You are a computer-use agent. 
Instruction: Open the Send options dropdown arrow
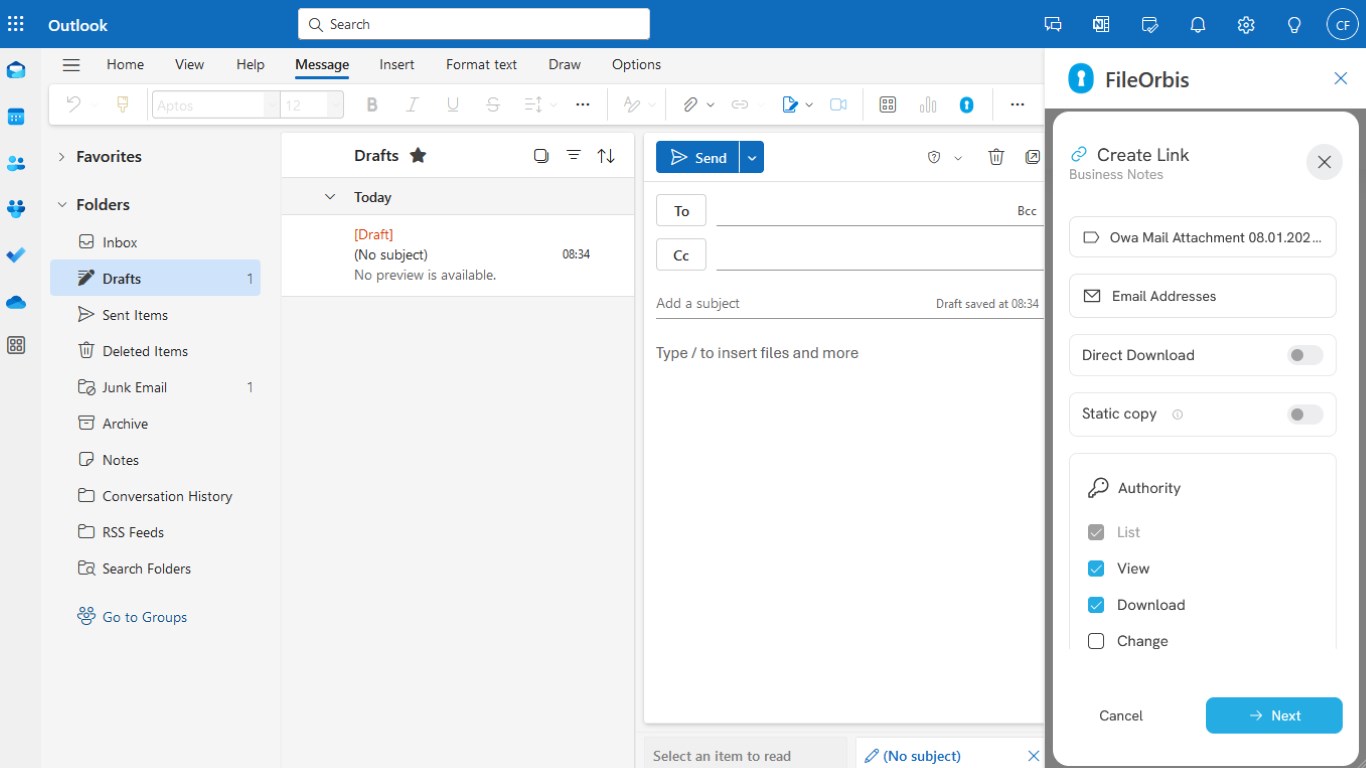[x=752, y=157]
